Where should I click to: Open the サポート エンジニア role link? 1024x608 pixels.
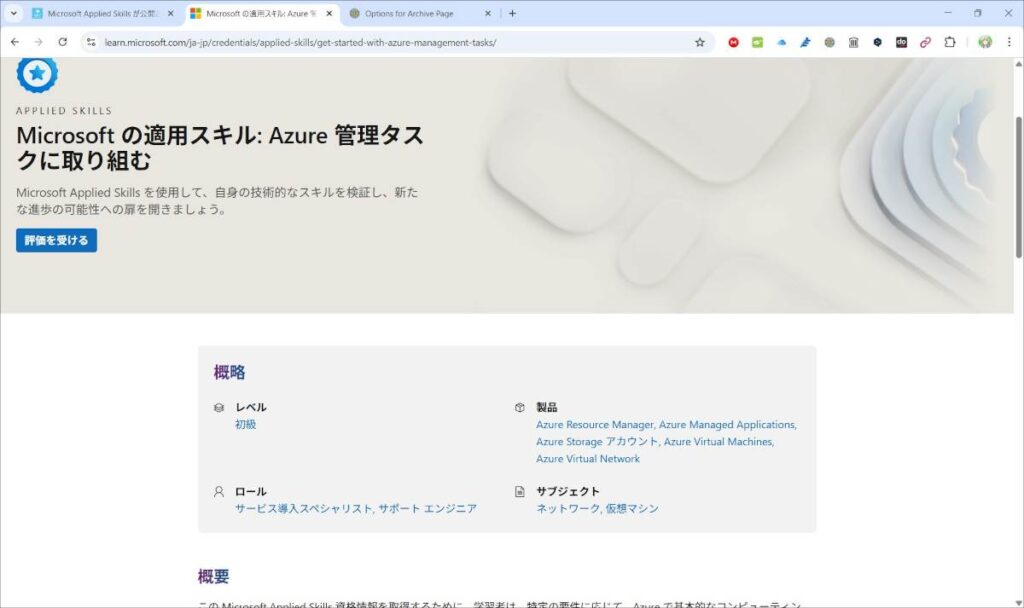[428, 508]
